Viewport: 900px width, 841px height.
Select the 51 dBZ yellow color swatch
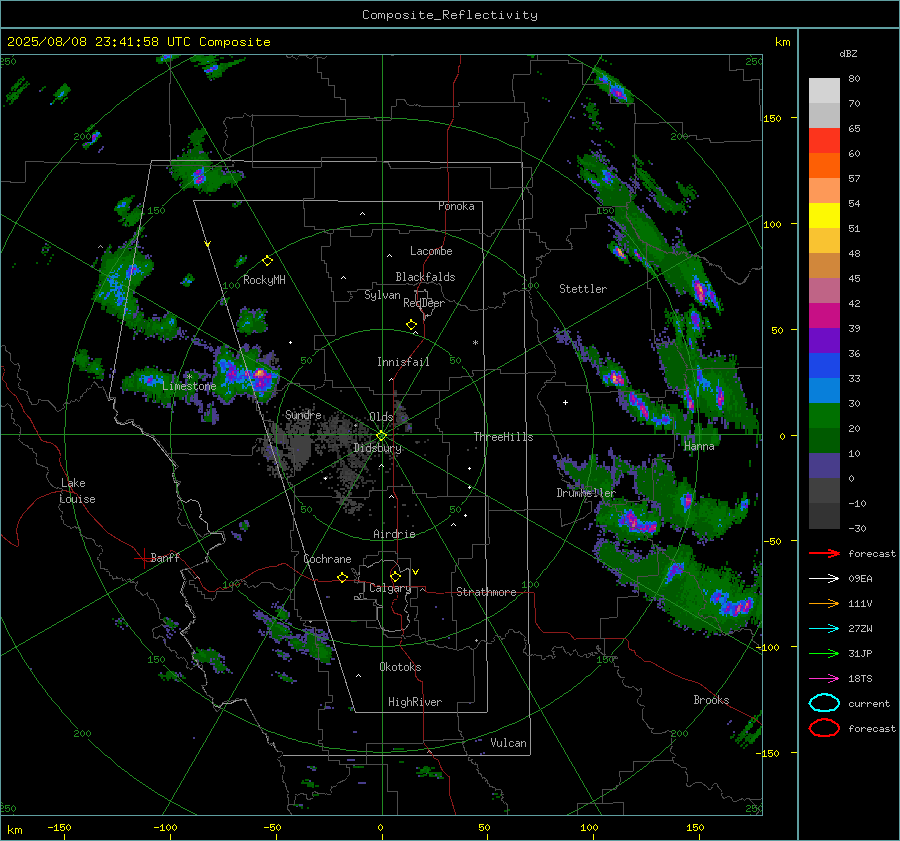pyautogui.click(x=824, y=215)
